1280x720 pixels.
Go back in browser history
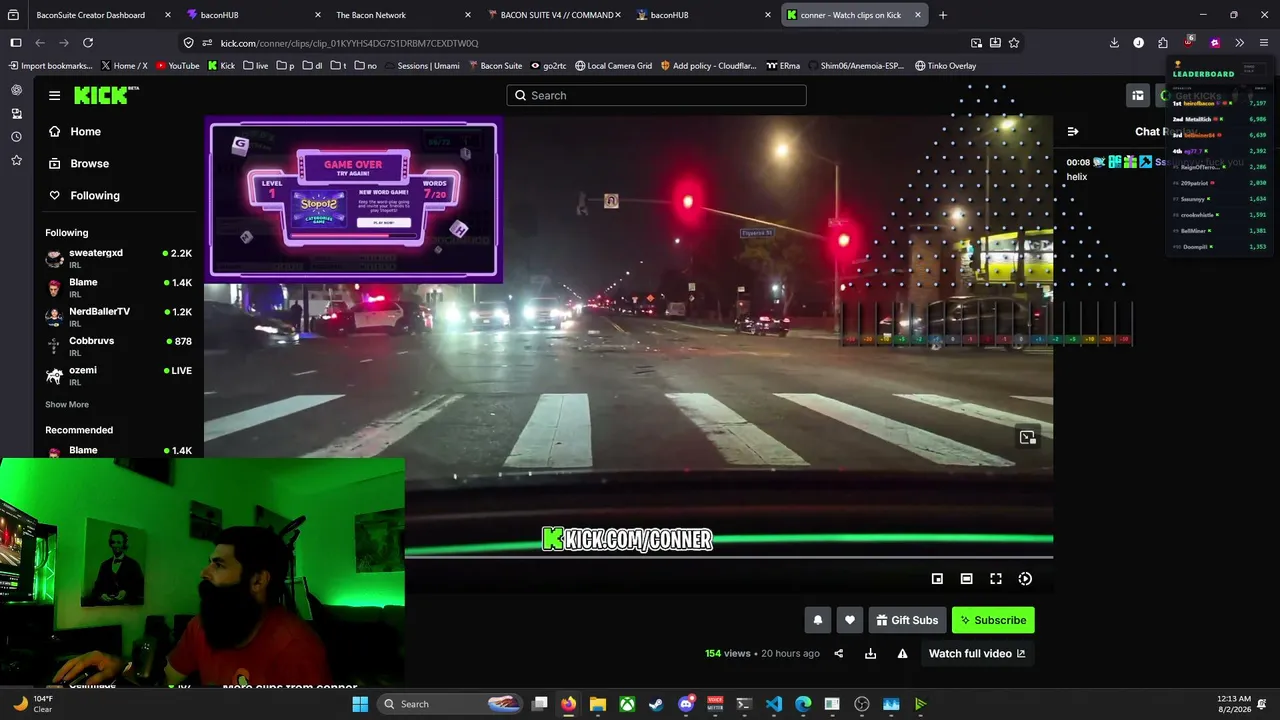[40, 43]
